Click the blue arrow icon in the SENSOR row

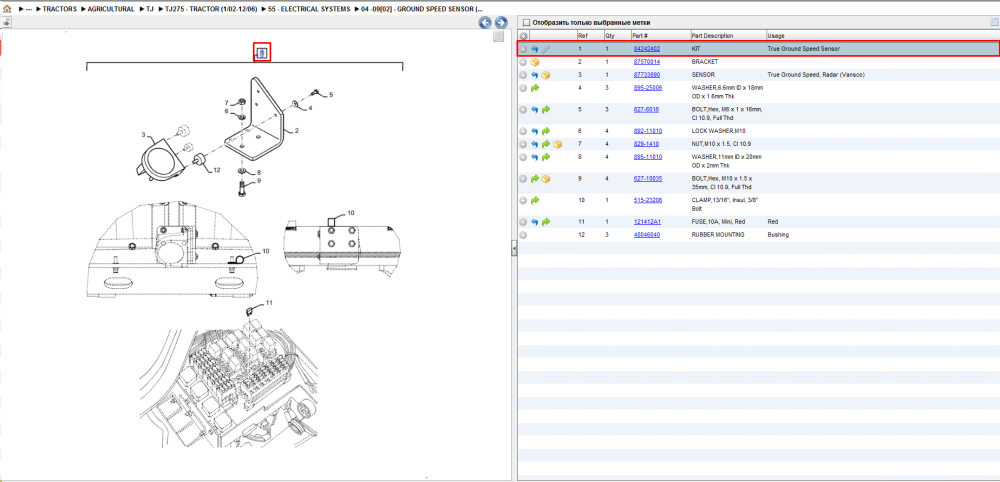[x=535, y=75]
